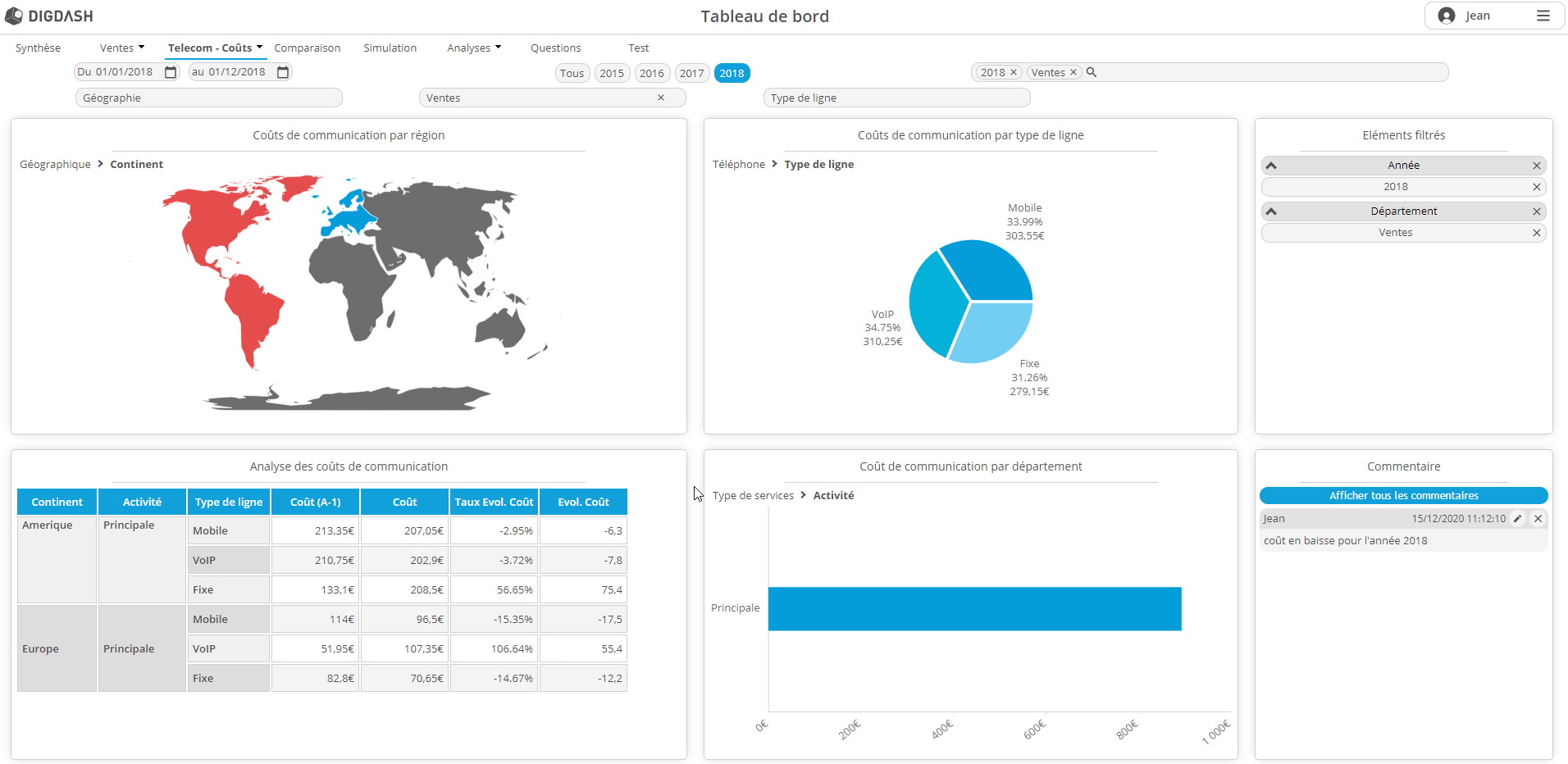The height and width of the screenshot is (764, 1568).
Task: Sort by Continent column header
Action: click(57, 502)
